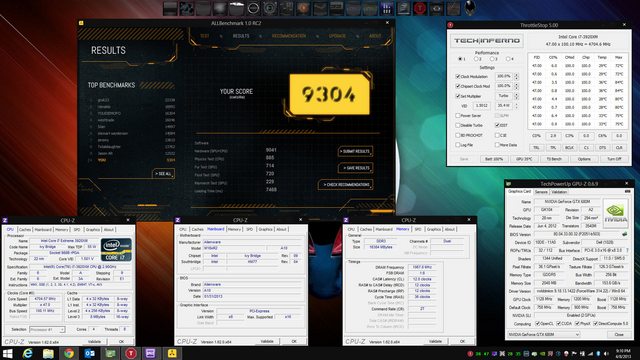The image size is (640, 360).
Task: Toggle the Clock Modulation checkbox
Action: tap(458, 76)
